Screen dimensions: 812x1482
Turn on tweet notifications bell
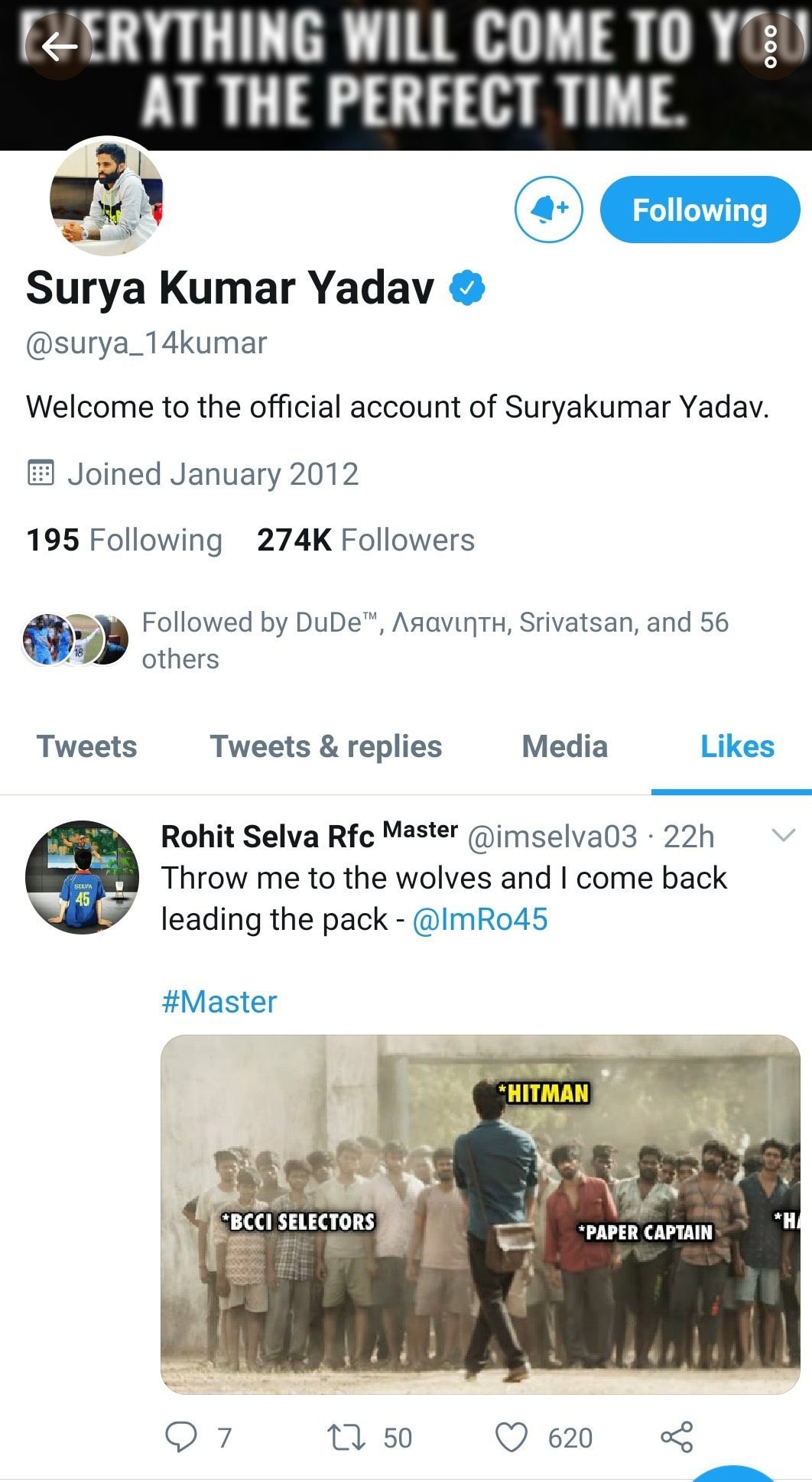(548, 210)
